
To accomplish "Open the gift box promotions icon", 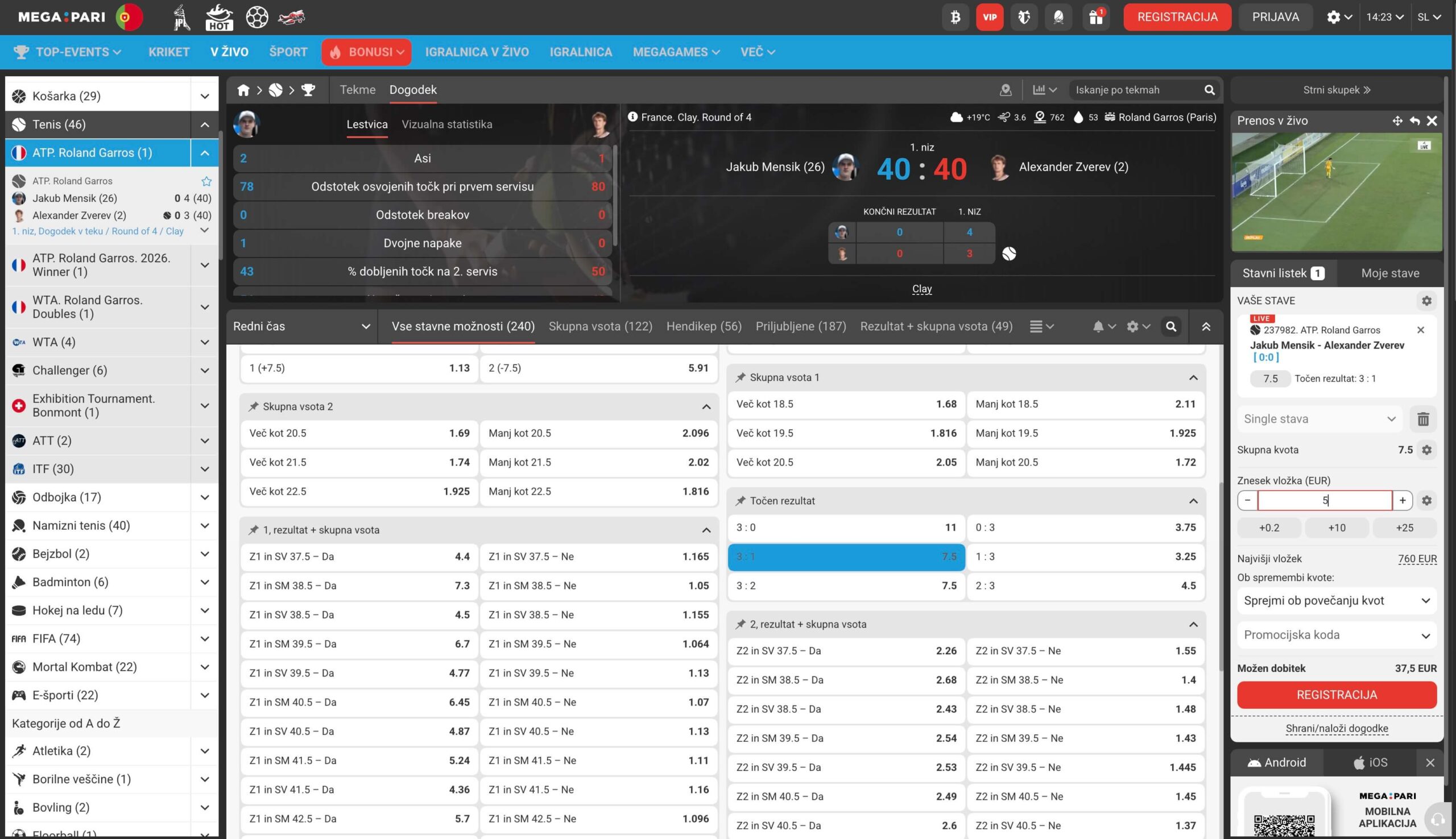I will point(1095,17).
